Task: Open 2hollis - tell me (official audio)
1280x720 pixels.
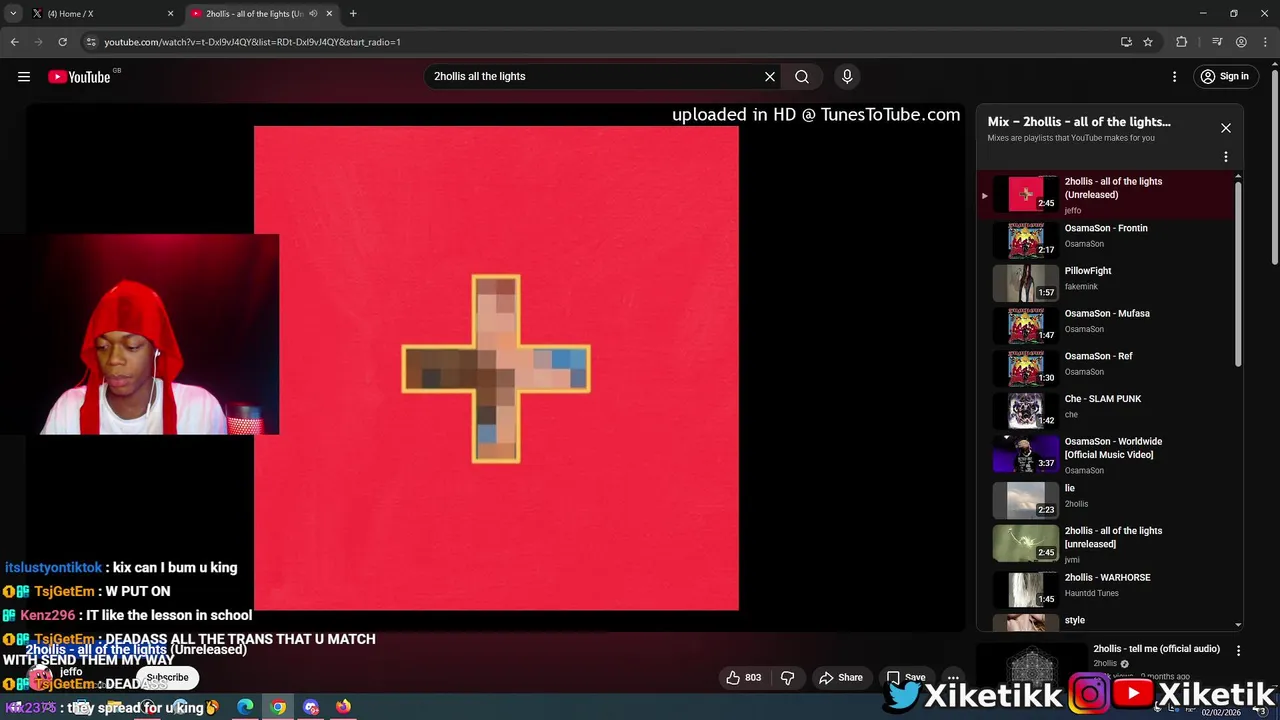Action: tap(1156, 649)
